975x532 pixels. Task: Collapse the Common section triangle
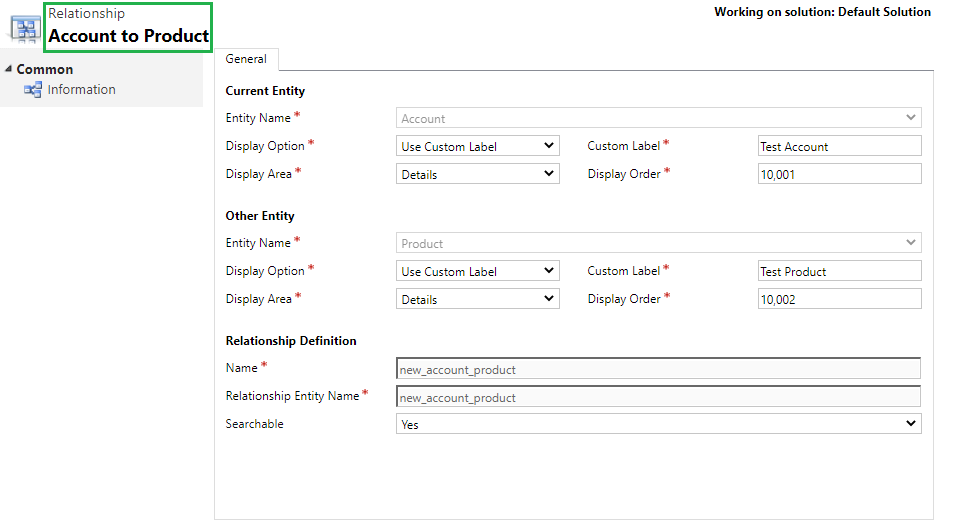8,69
